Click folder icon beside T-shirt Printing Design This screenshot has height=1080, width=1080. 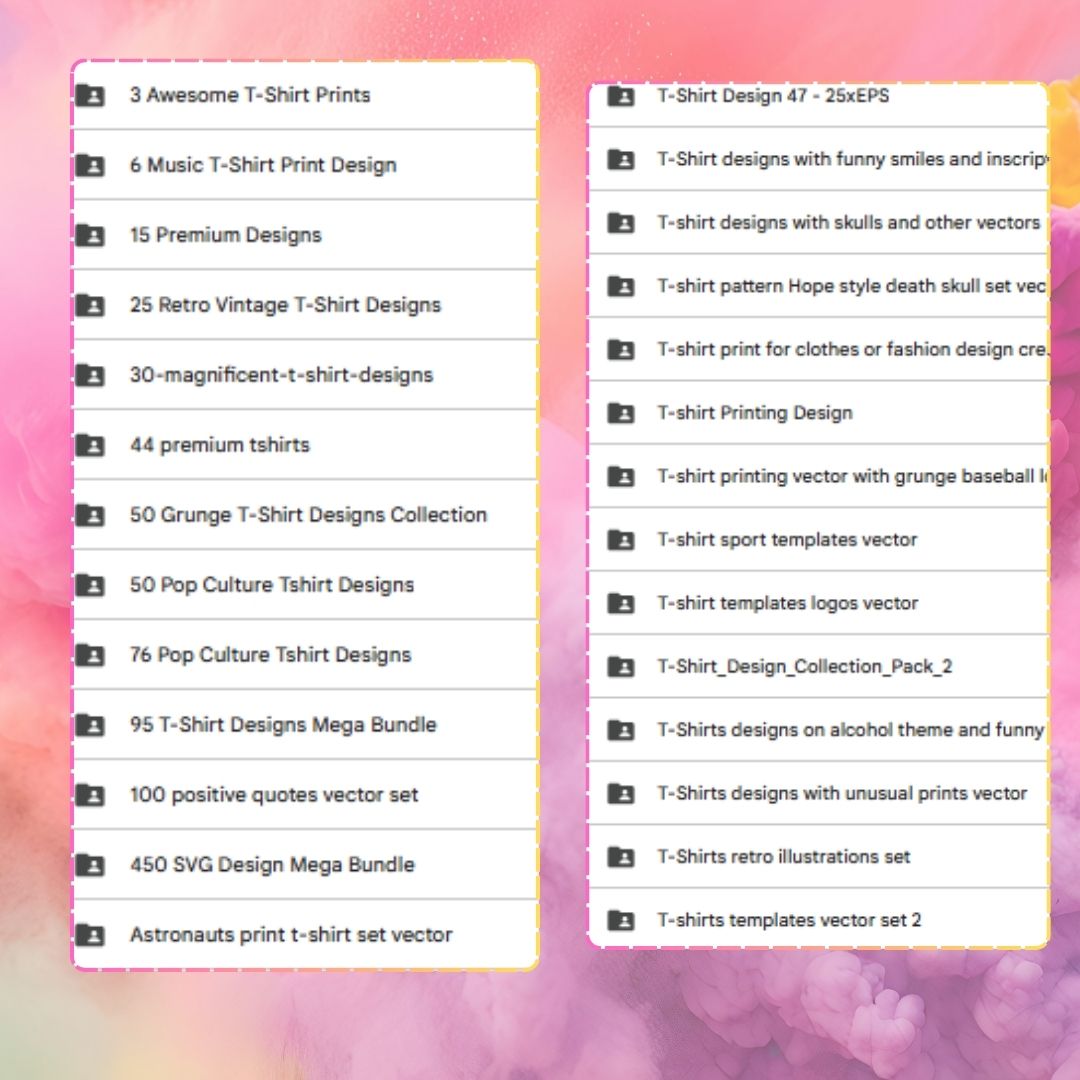click(621, 413)
